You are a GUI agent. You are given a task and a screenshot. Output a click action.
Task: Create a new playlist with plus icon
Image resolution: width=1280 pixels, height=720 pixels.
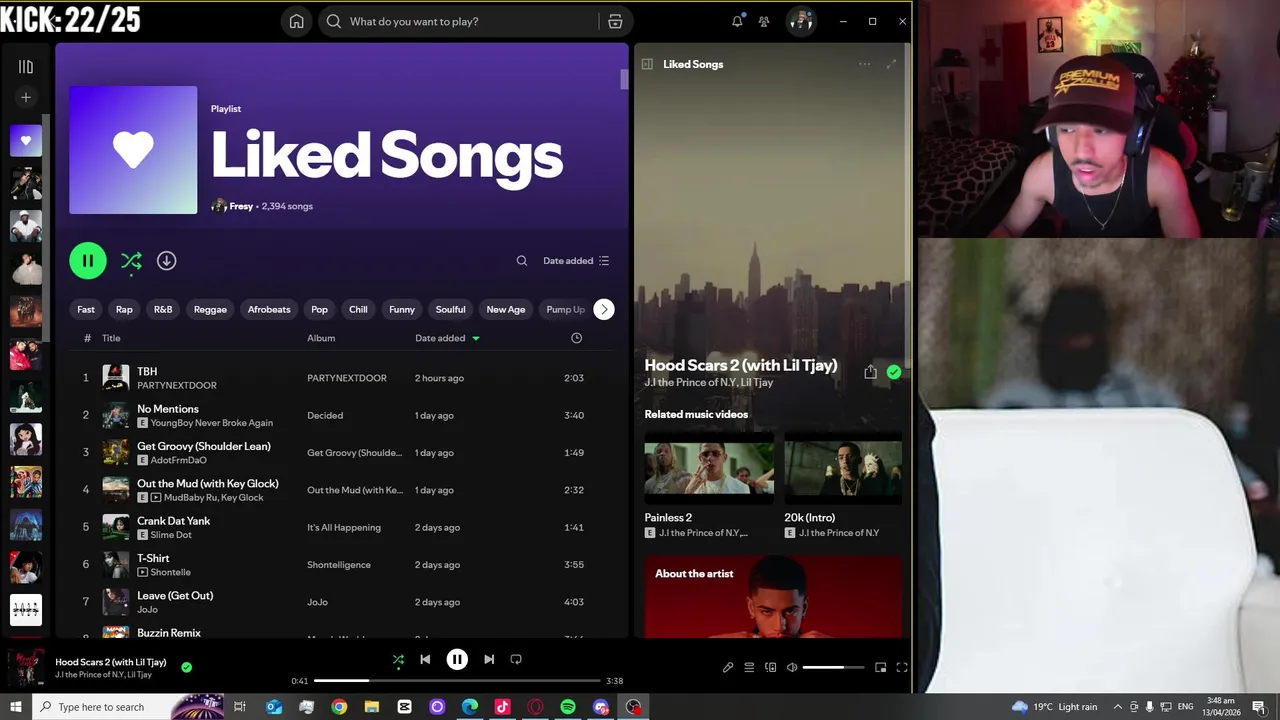[x=26, y=97]
